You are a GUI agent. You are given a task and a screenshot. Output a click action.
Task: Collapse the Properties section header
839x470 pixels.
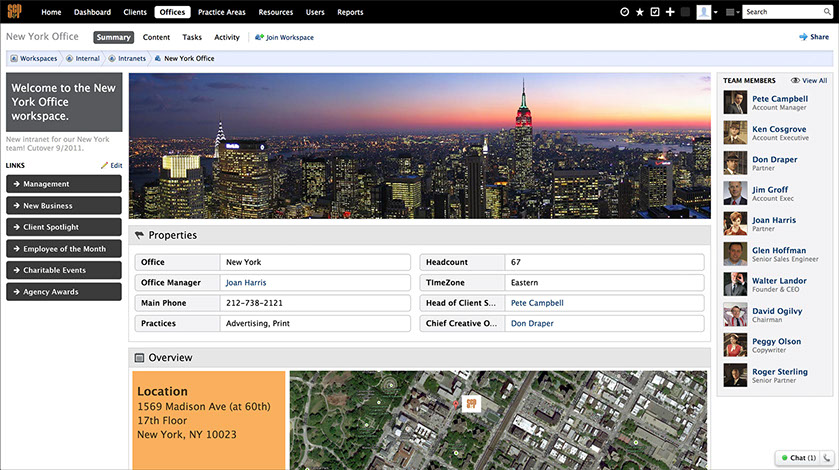point(139,235)
